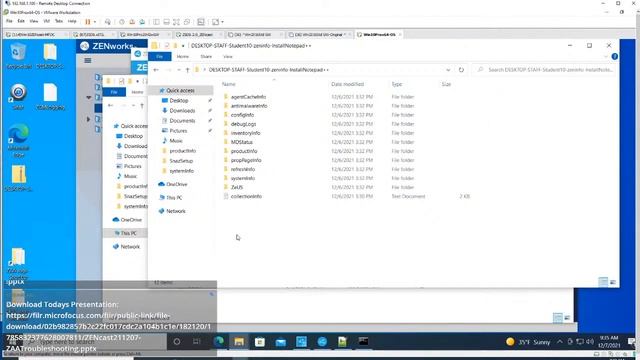
Task: Refresh the Explorer address bar
Action: pos(461,70)
